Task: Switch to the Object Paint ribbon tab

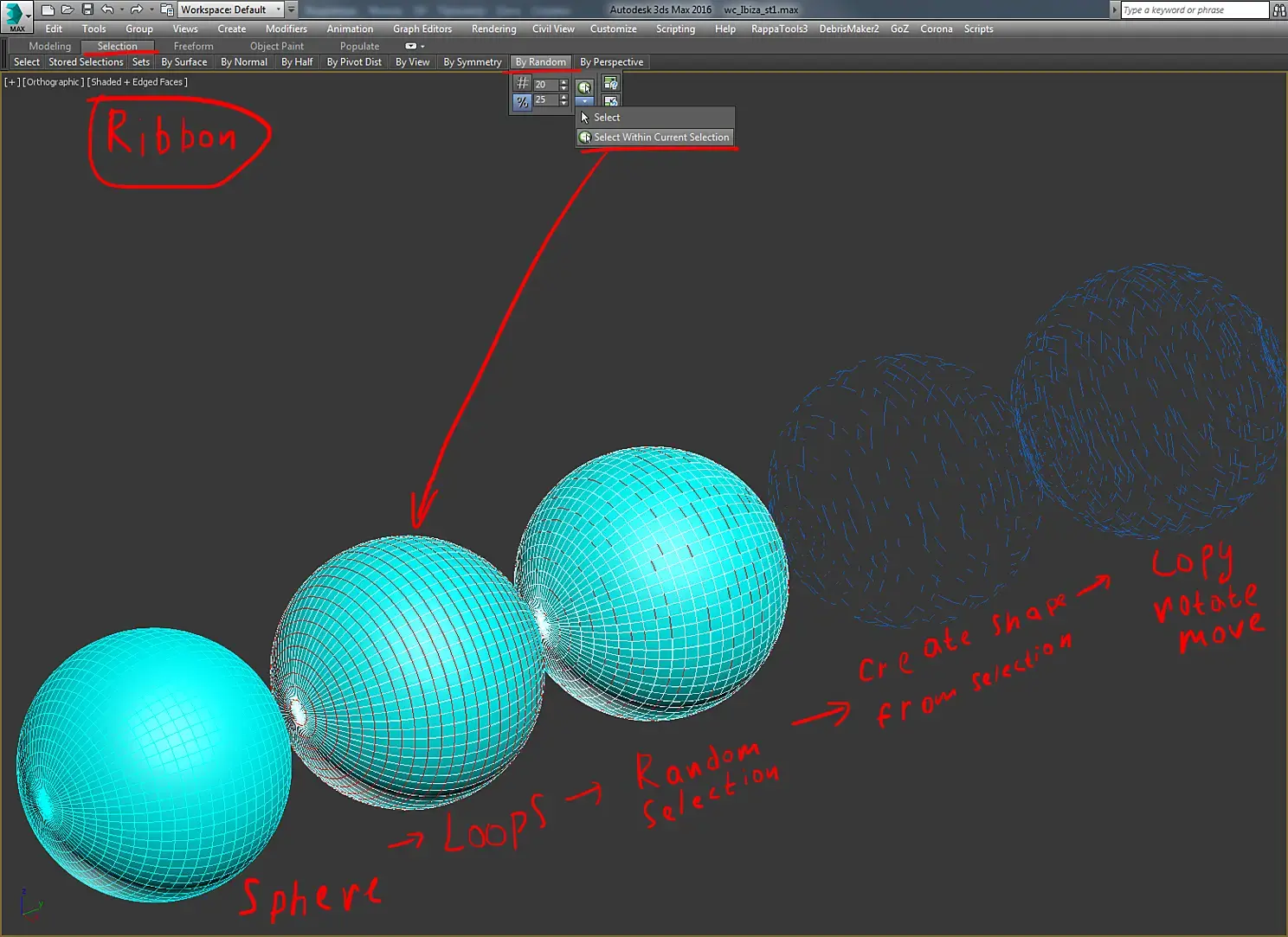Action: coord(277,46)
